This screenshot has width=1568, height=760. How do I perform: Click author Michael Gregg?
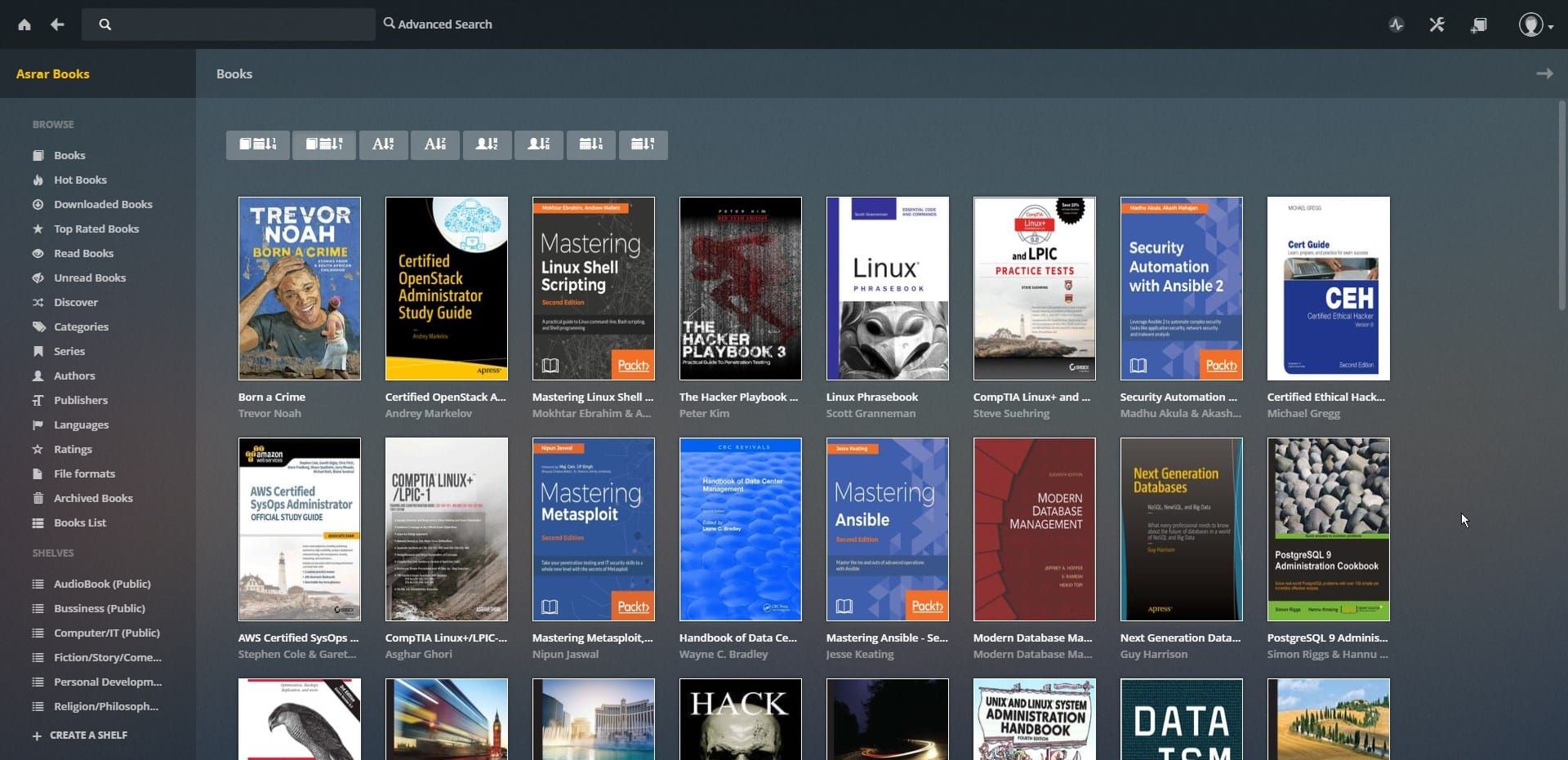pyautogui.click(x=1303, y=413)
